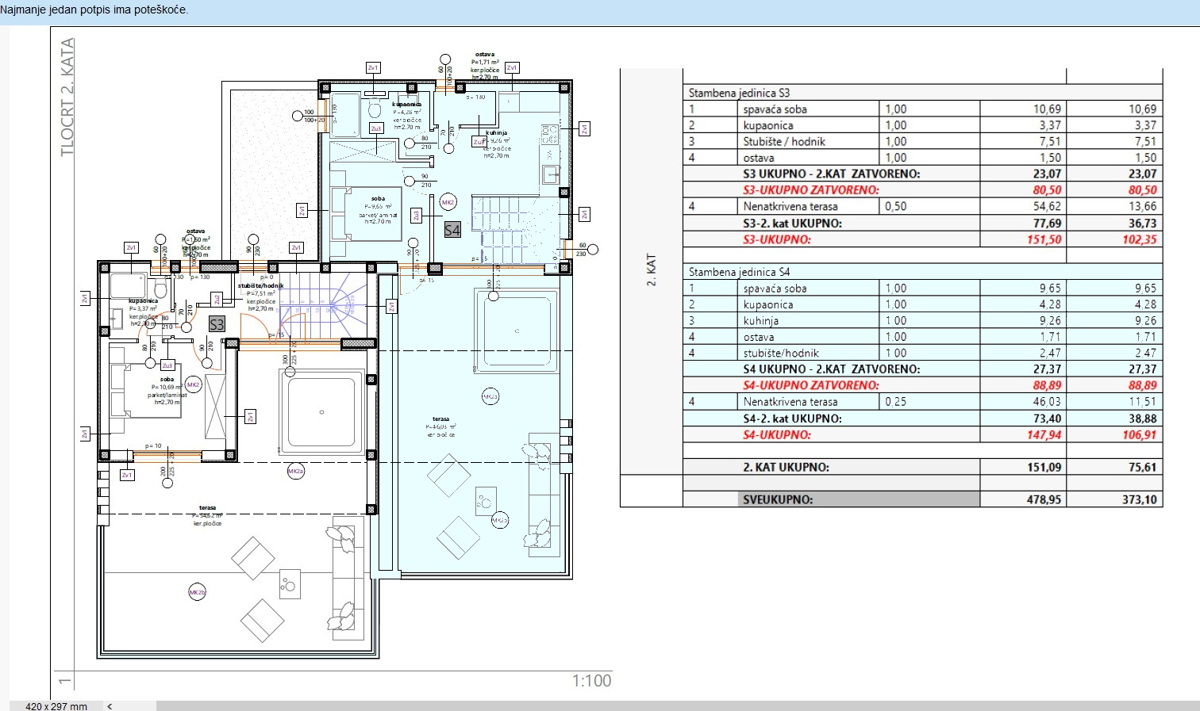The height and width of the screenshot is (711, 1200).
Task: Click the red 'S4-UKUPNO:' row label
Action: pos(776,435)
